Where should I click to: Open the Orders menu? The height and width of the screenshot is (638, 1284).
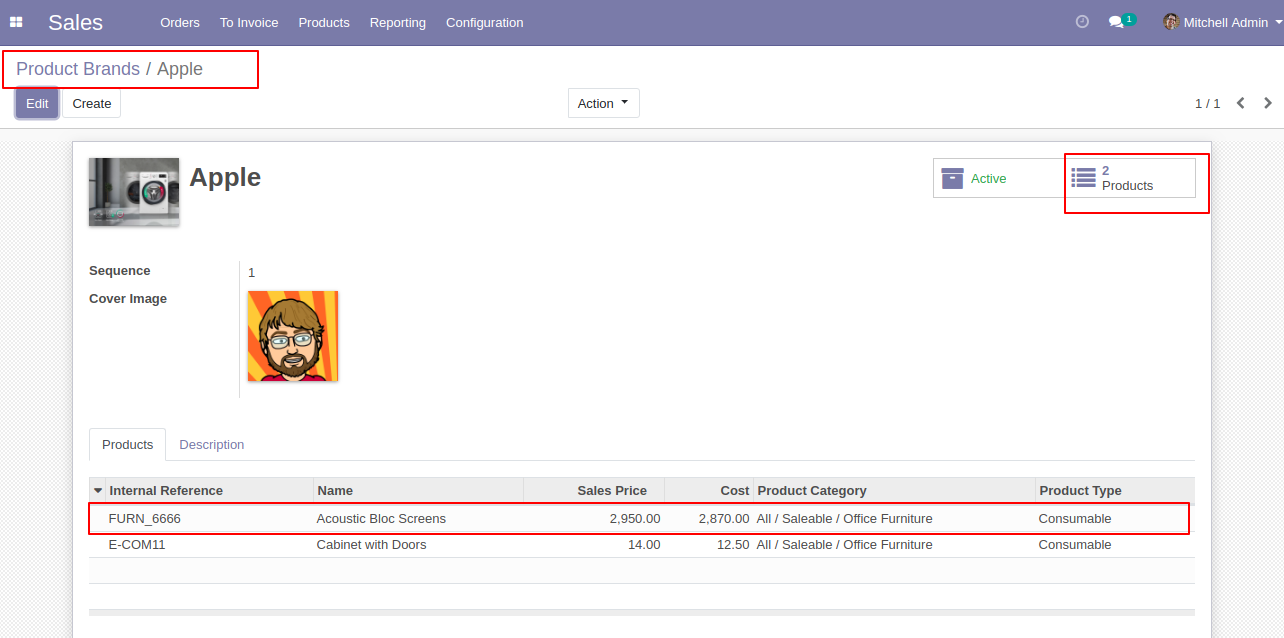pyautogui.click(x=180, y=22)
